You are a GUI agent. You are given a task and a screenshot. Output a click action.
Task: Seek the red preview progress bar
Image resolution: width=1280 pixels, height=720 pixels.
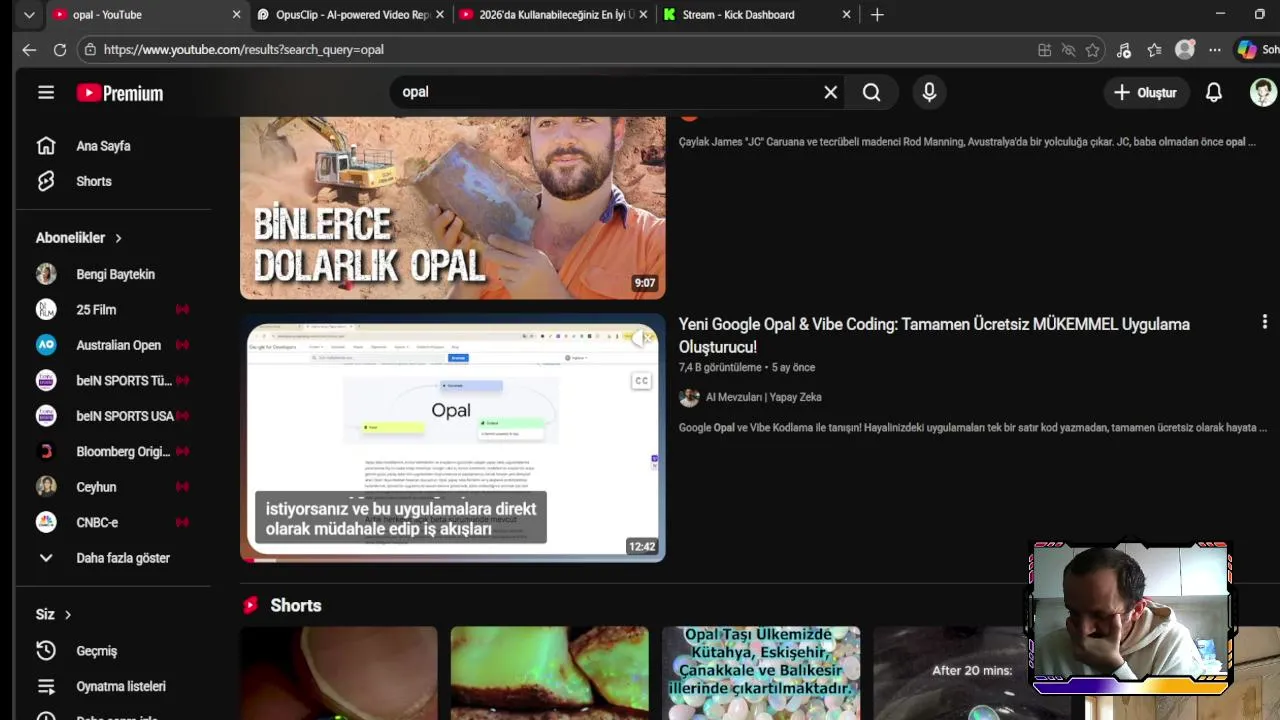tap(452, 560)
